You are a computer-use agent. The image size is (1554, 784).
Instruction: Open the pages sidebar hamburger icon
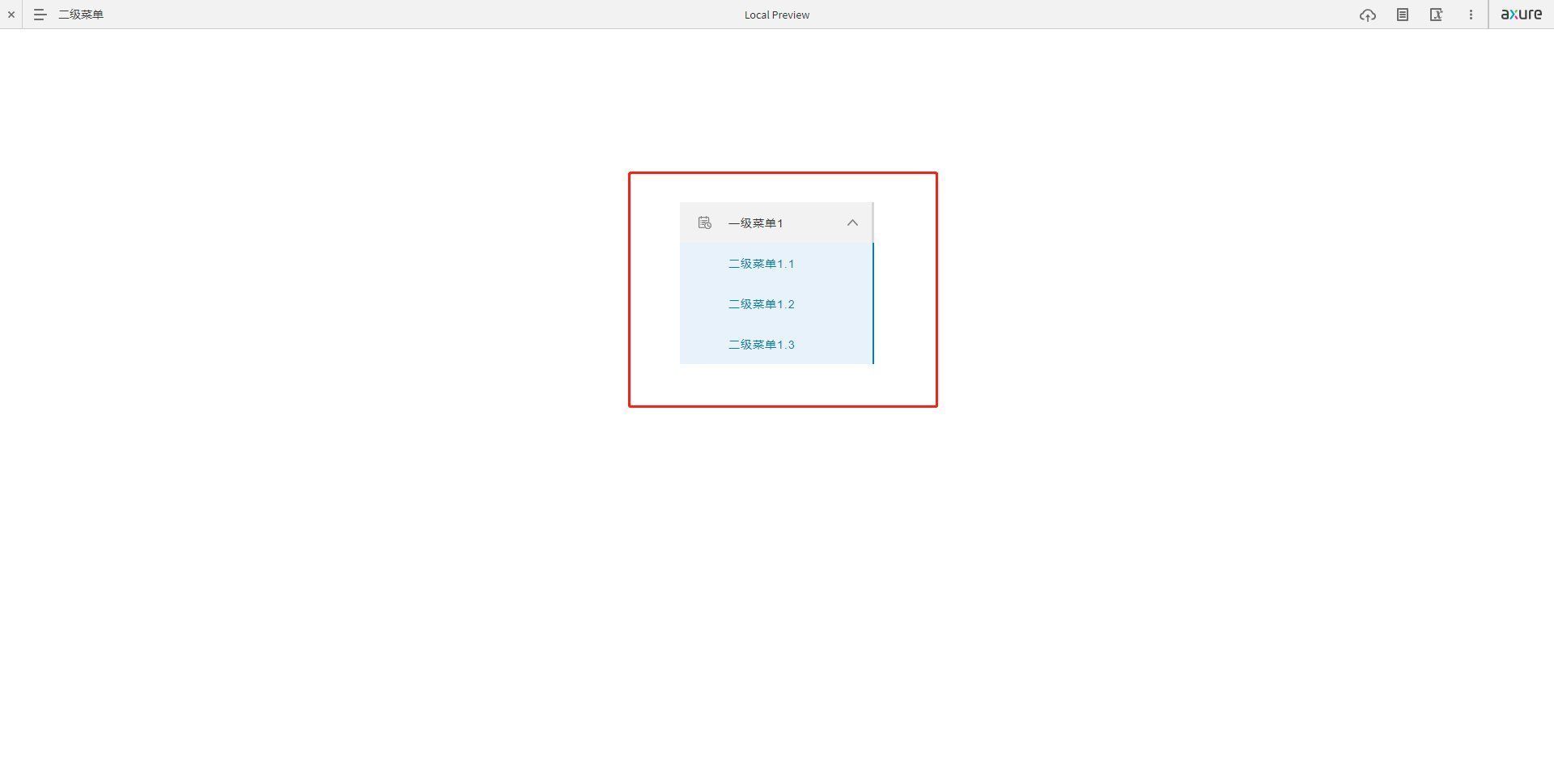40,15
